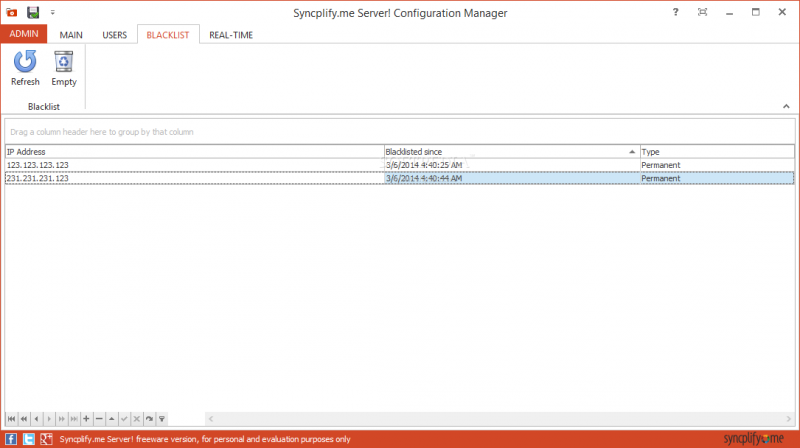
Task: Collapse the ribbon with the chevron
Action: coord(786,106)
